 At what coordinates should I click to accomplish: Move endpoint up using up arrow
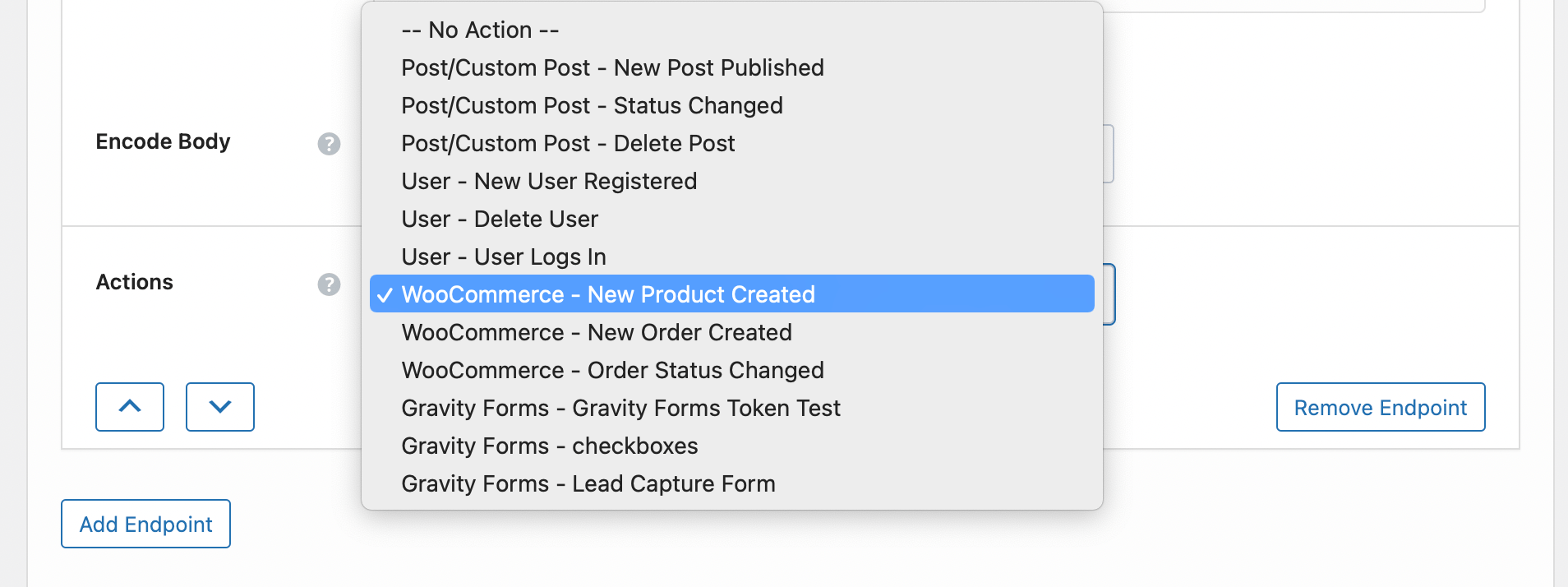point(130,407)
